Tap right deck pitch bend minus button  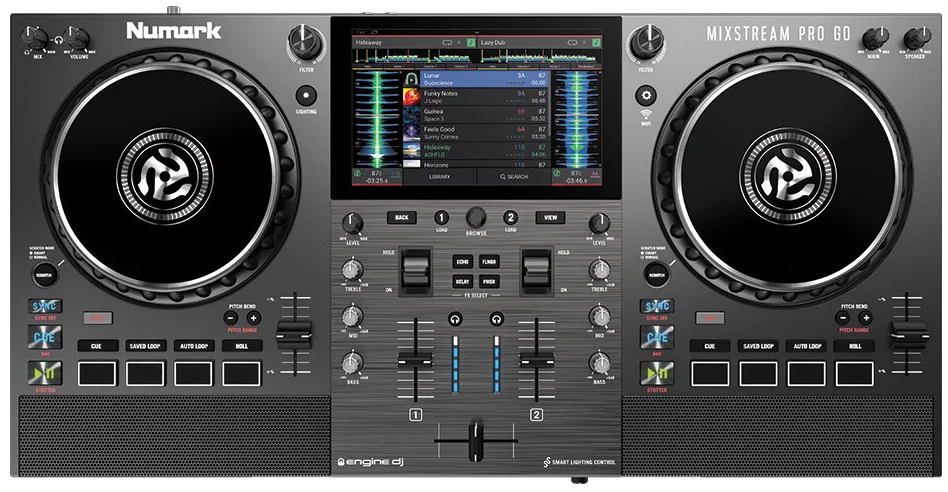tap(843, 318)
